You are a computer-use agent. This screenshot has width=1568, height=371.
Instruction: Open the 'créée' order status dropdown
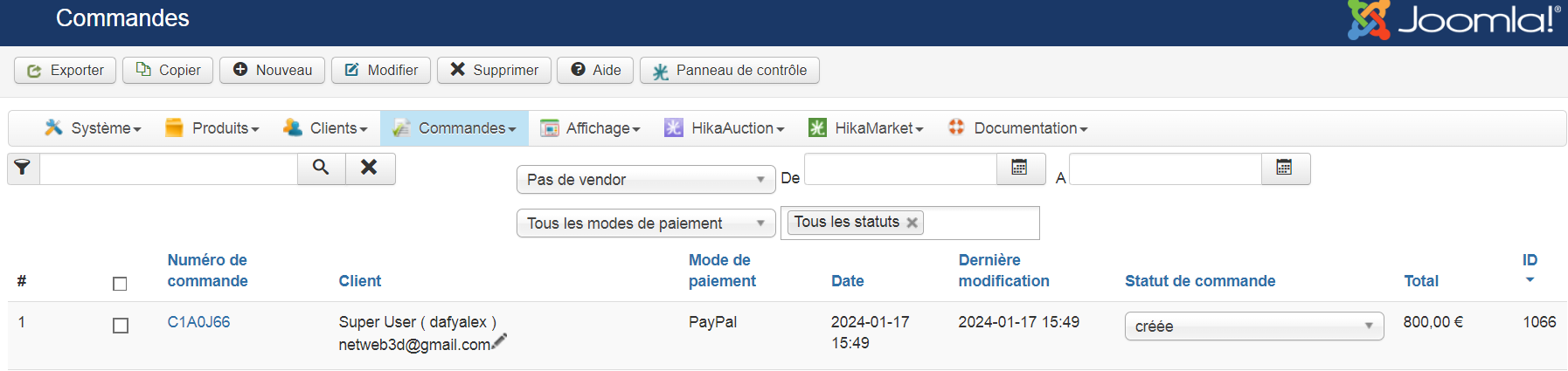(1253, 326)
